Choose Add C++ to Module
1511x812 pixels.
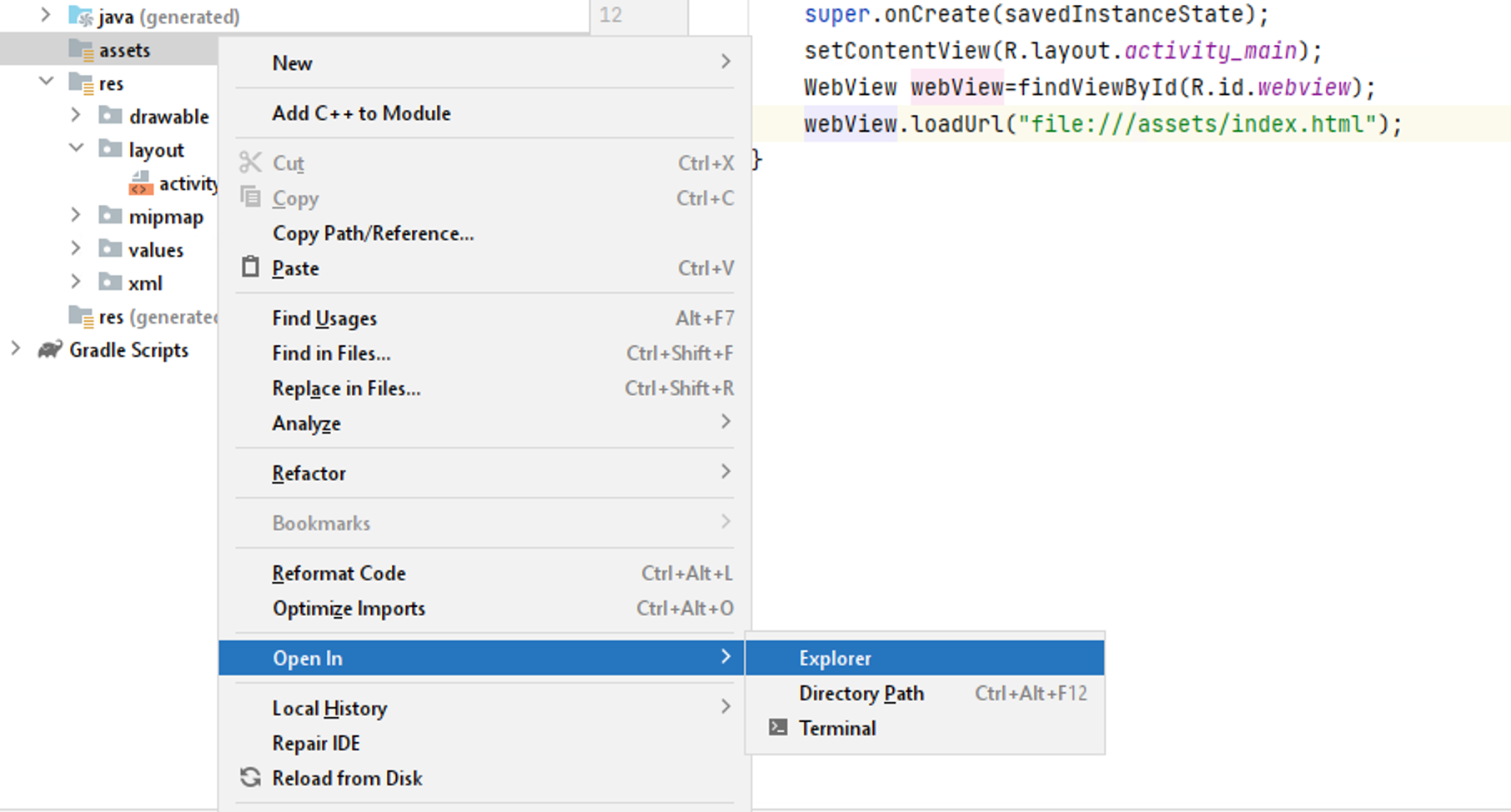361,113
